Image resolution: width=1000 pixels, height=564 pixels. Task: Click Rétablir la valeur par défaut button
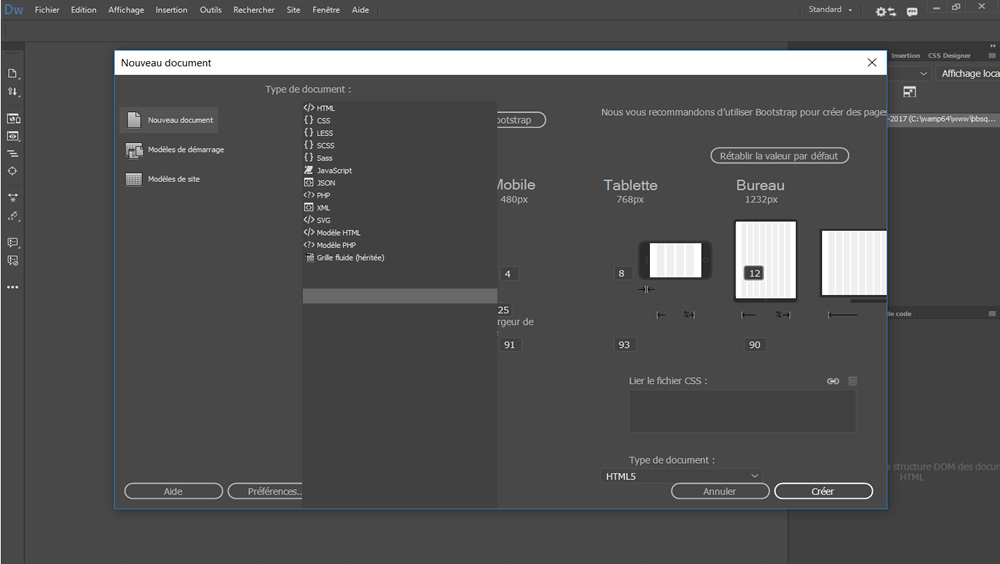coord(779,156)
